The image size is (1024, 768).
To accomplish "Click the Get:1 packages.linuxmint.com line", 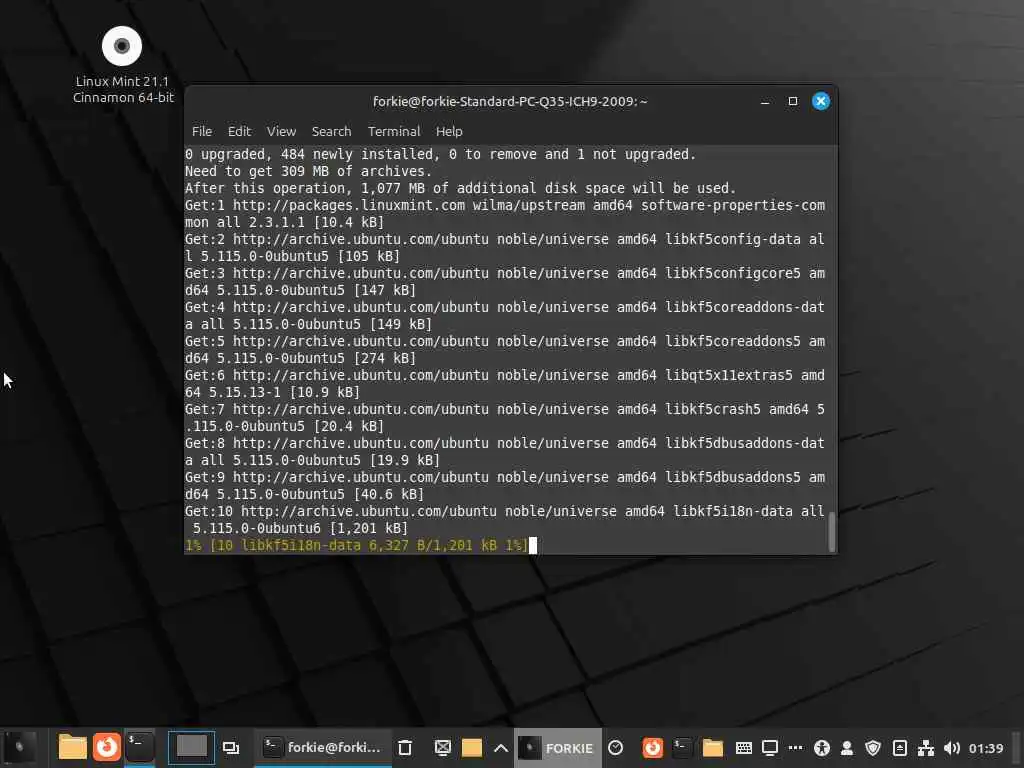I will 504,214.
